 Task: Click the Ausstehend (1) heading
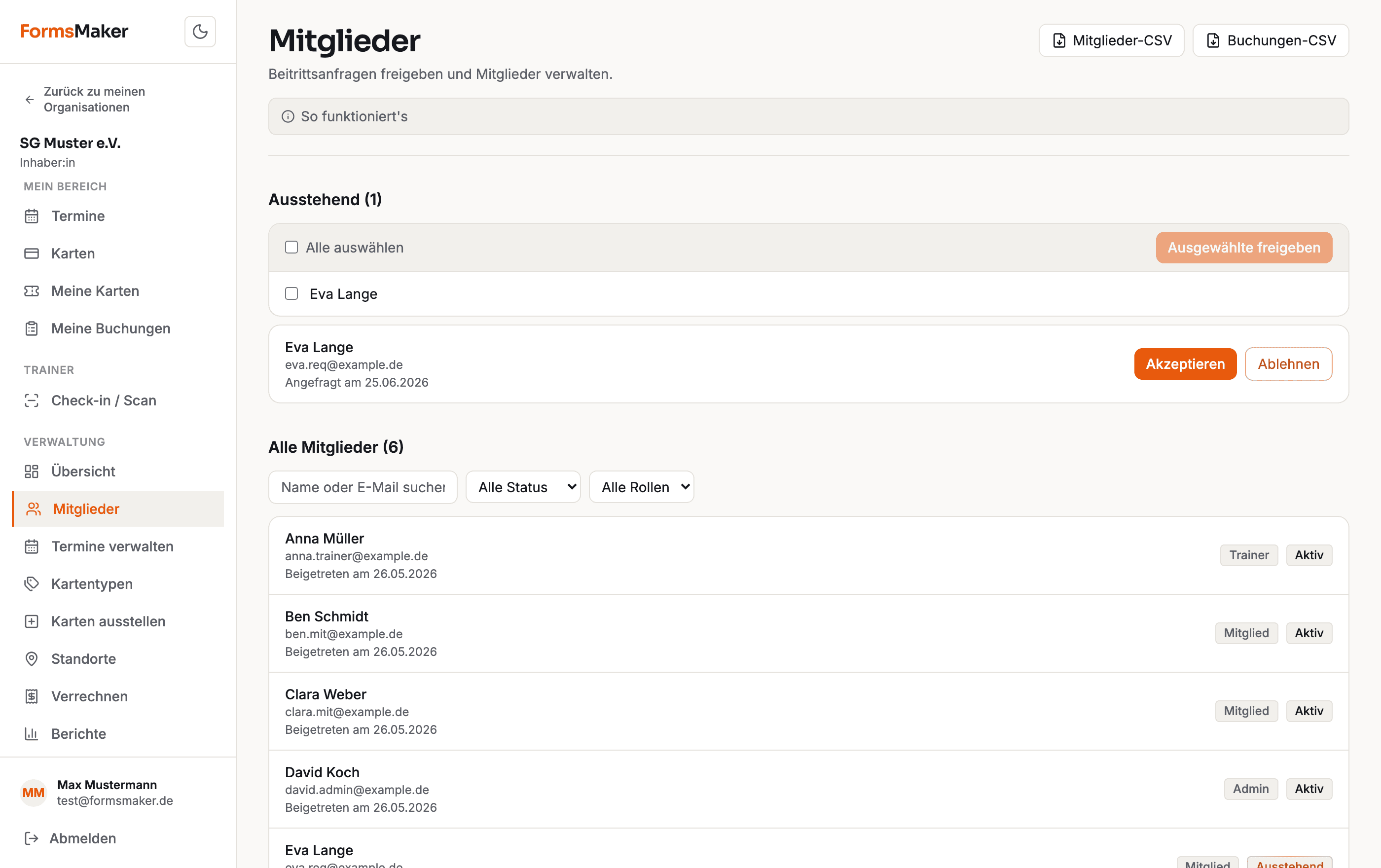(x=325, y=200)
